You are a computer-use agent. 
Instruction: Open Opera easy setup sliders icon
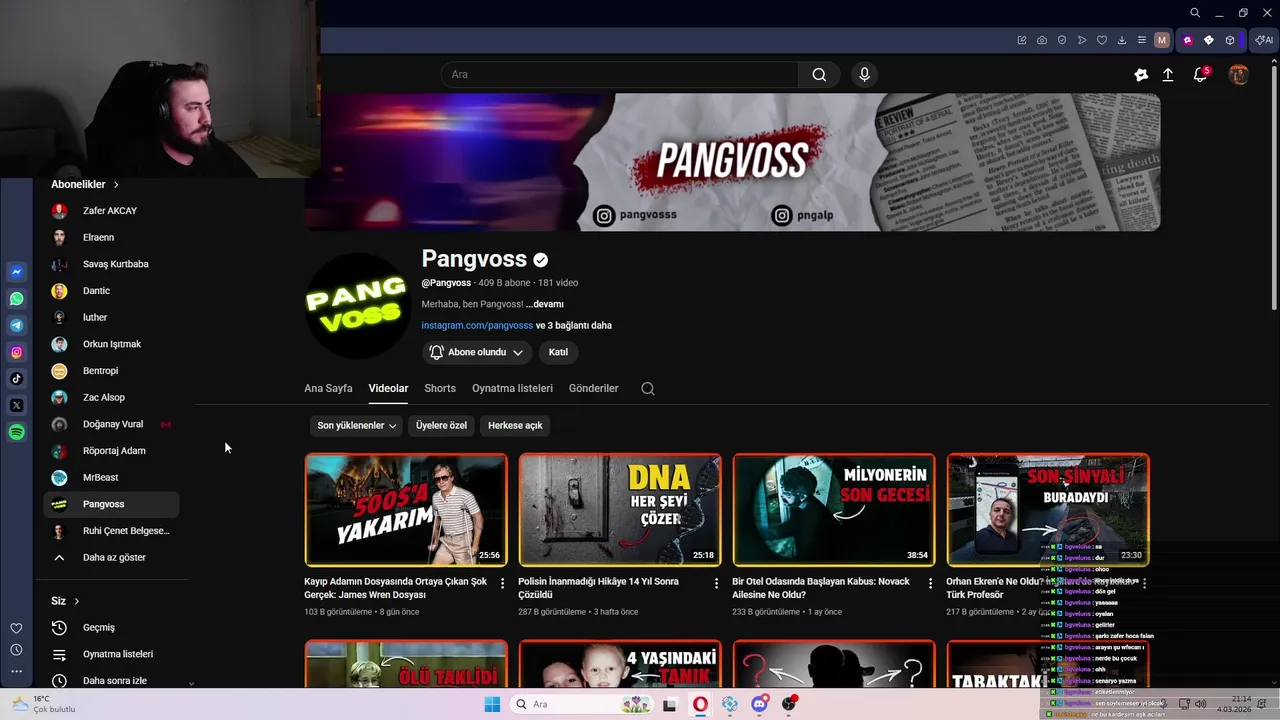(1142, 40)
